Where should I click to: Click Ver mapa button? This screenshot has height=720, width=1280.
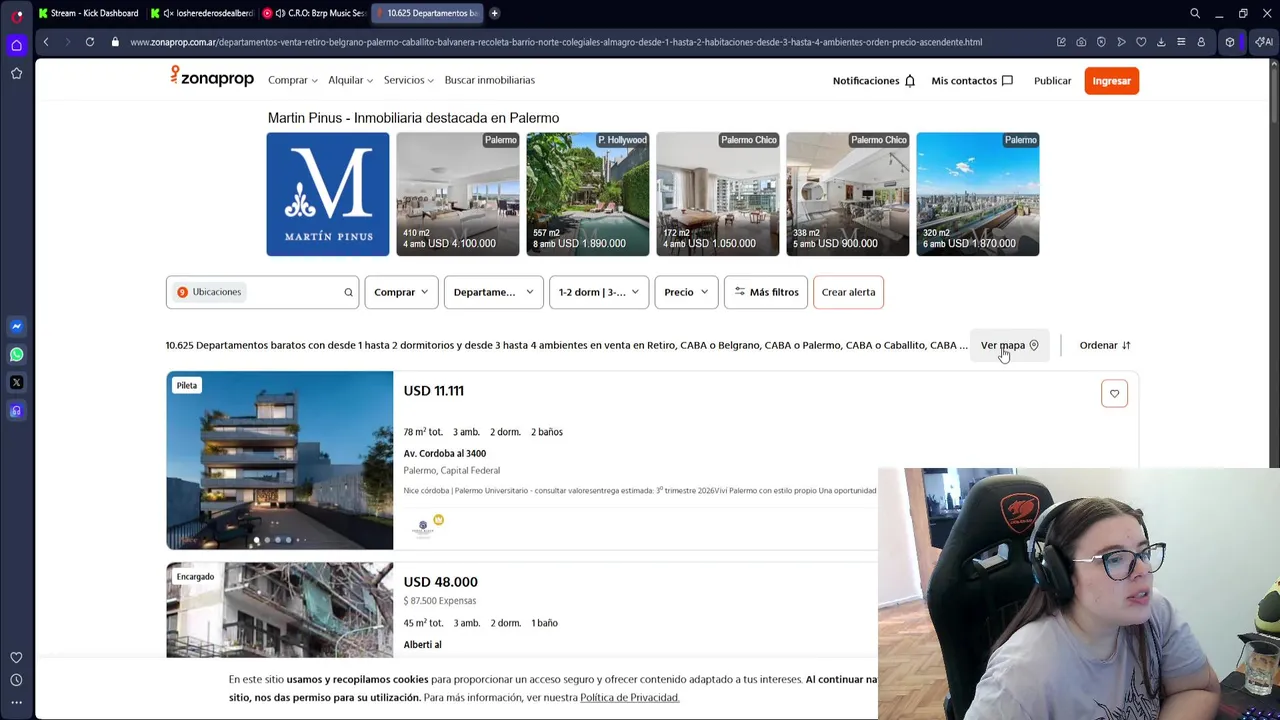1009,345
